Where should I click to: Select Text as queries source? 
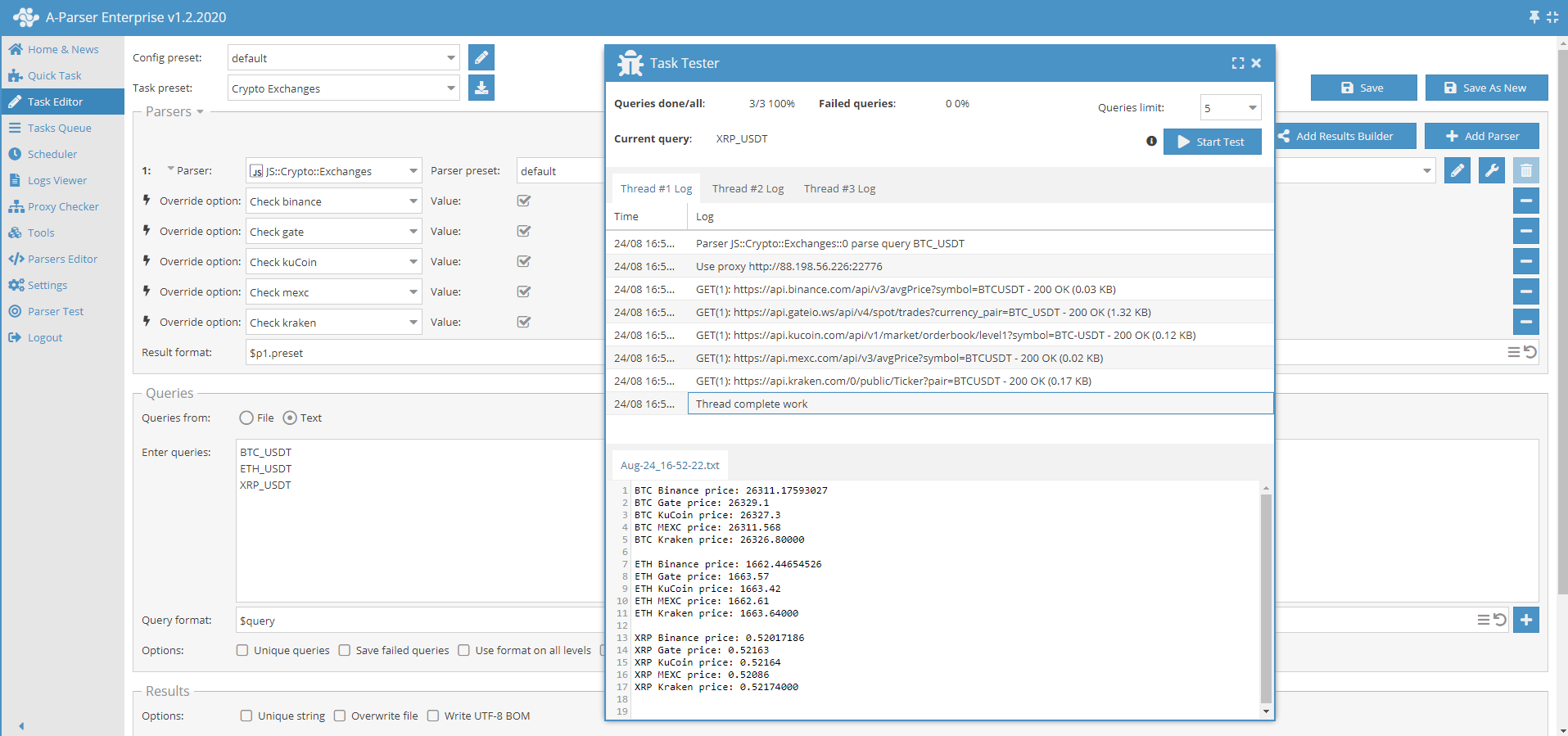[x=290, y=418]
